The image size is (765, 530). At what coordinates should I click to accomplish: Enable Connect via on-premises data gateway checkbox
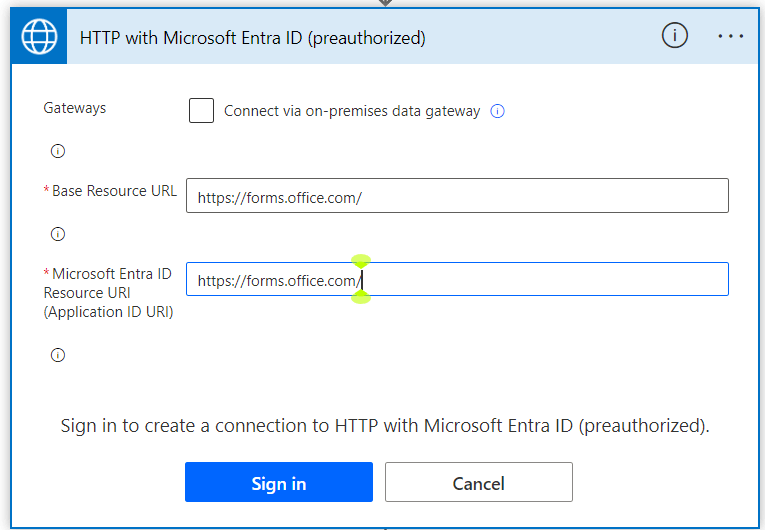(x=201, y=110)
